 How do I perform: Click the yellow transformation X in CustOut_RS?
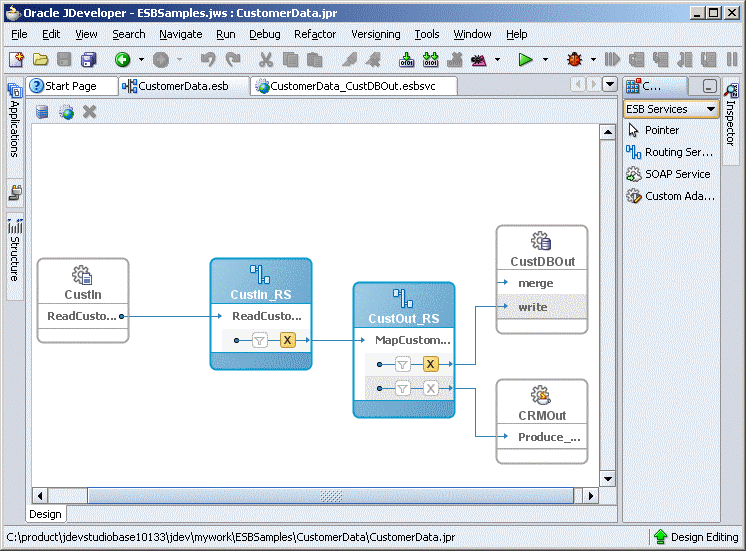tap(431, 364)
